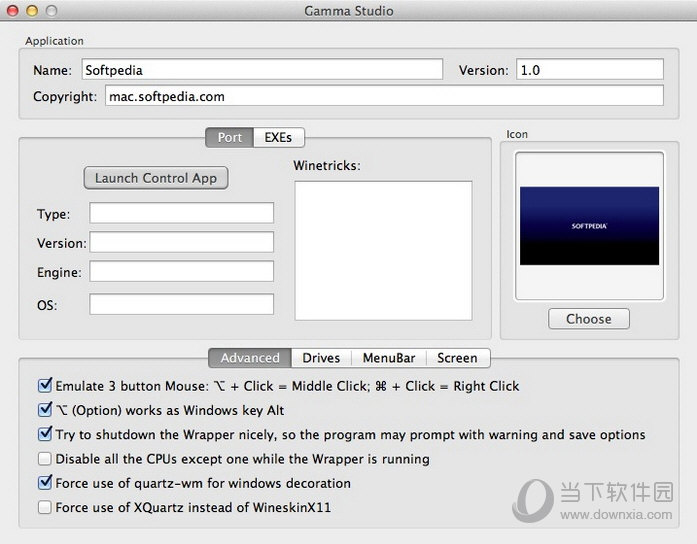Click the Copyright field with mac.softpedia.com
The height and width of the screenshot is (544, 697).
coord(385,96)
